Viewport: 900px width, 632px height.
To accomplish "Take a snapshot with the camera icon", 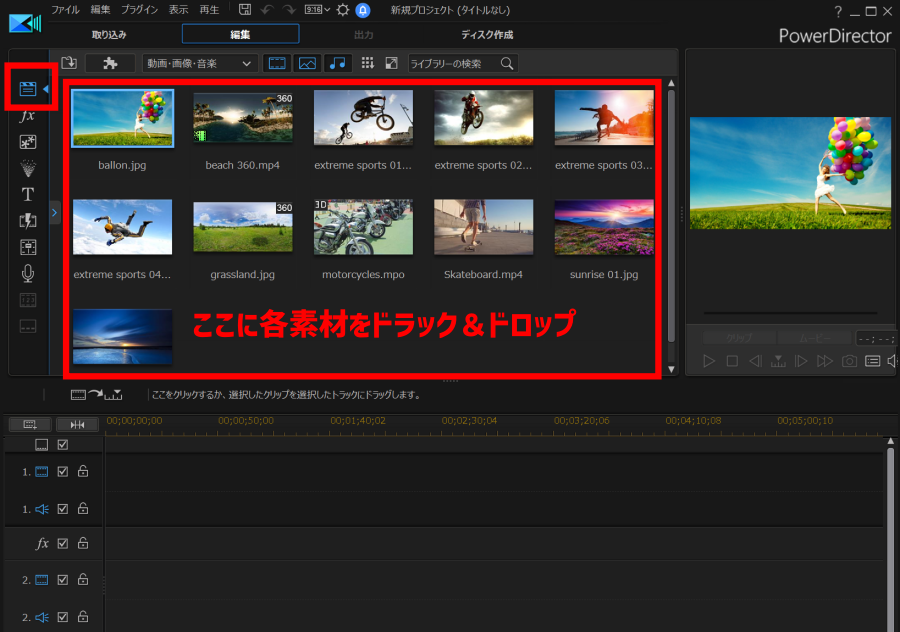I will (849, 361).
